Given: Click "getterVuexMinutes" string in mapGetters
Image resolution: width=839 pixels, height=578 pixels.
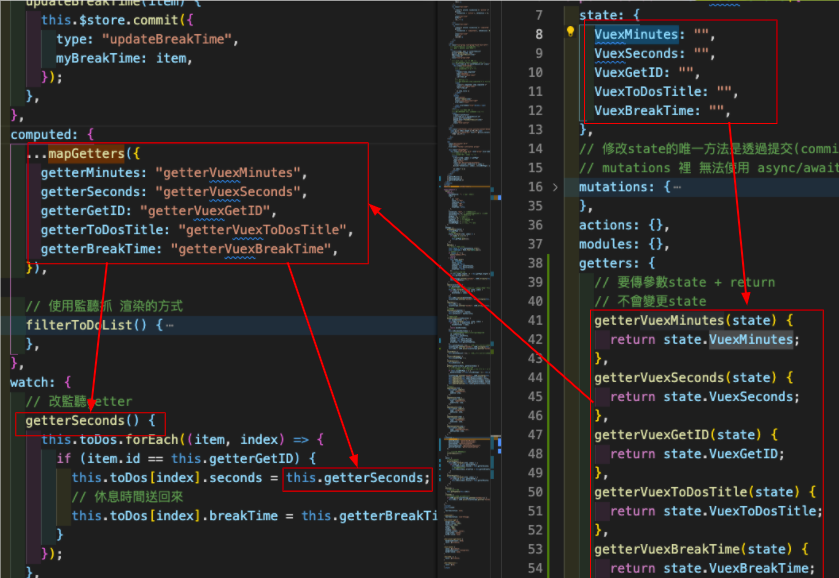Looking at the screenshot, I should [228, 173].
